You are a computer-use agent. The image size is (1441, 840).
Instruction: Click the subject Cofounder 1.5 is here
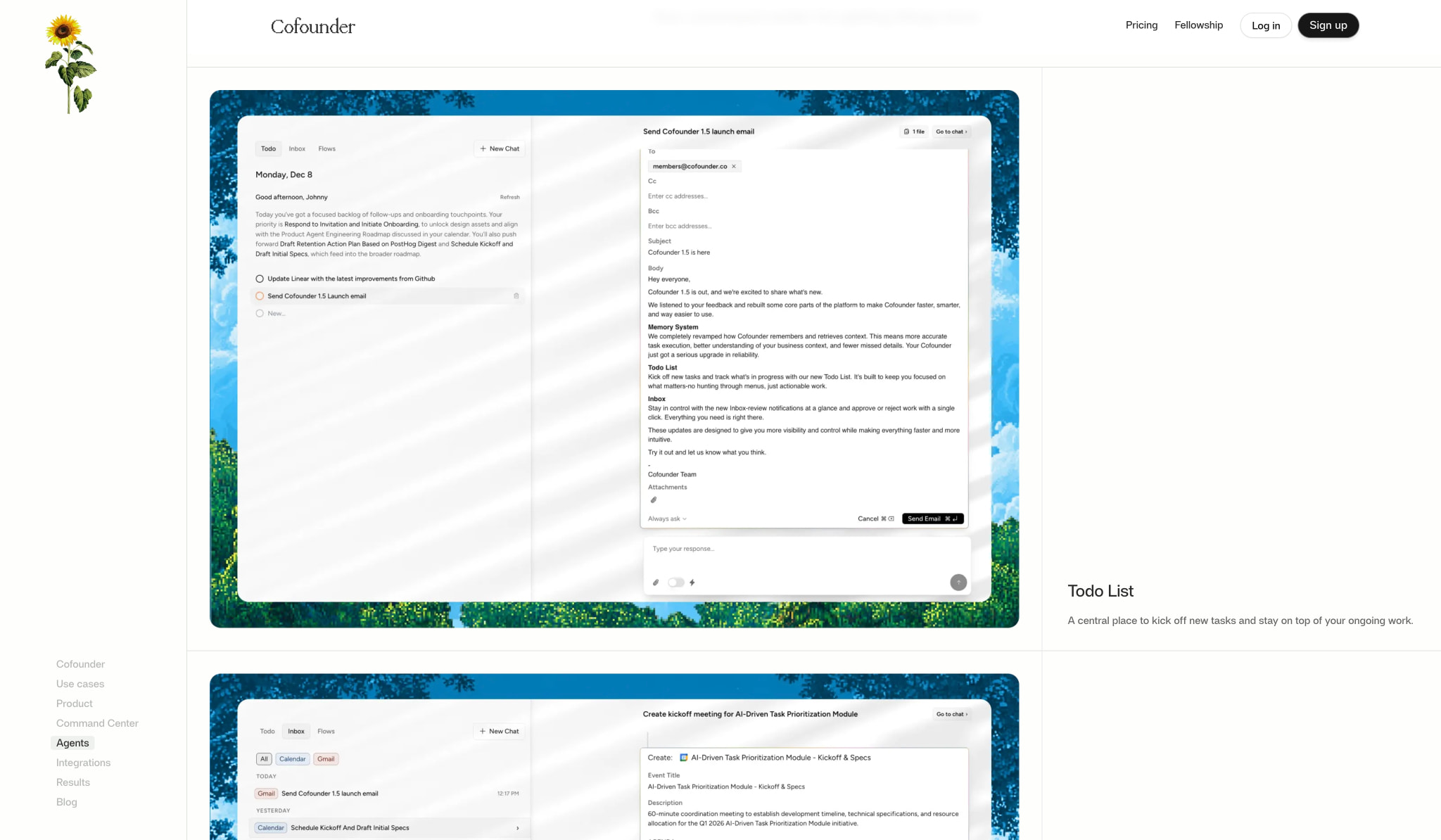[x=679, y=253]
